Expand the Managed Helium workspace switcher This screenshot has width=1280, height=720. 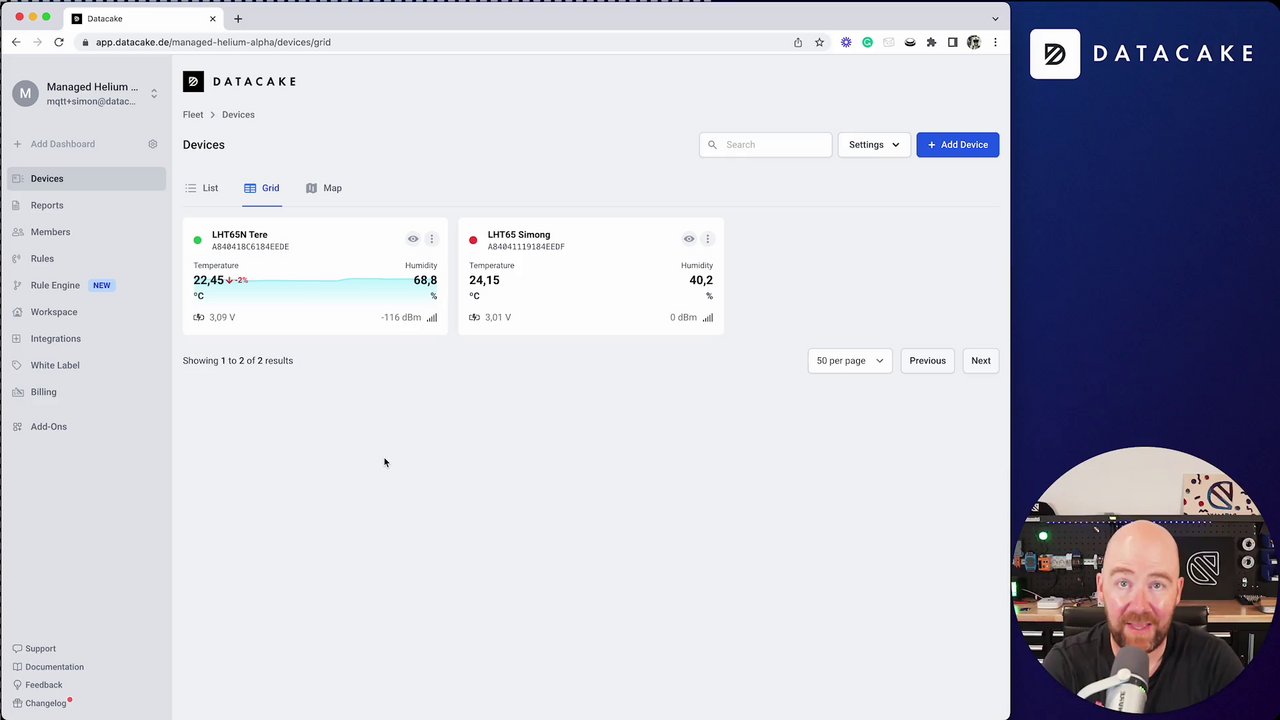pyautogui.click(x=154, y=94)
